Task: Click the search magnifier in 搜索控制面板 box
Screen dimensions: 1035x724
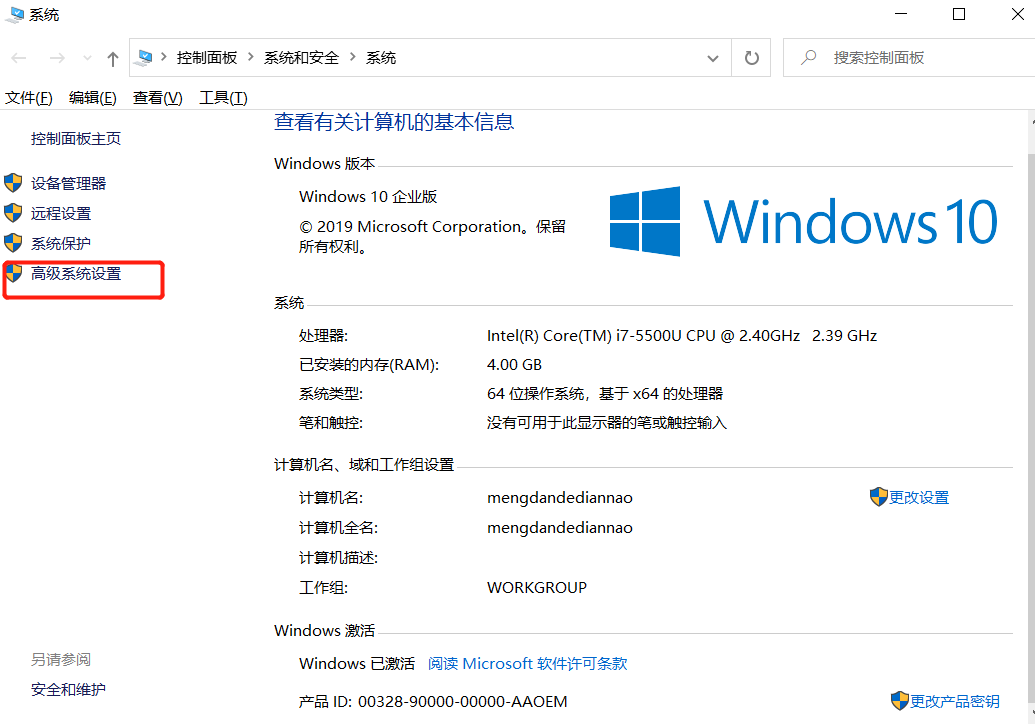Action: [807, 56]
